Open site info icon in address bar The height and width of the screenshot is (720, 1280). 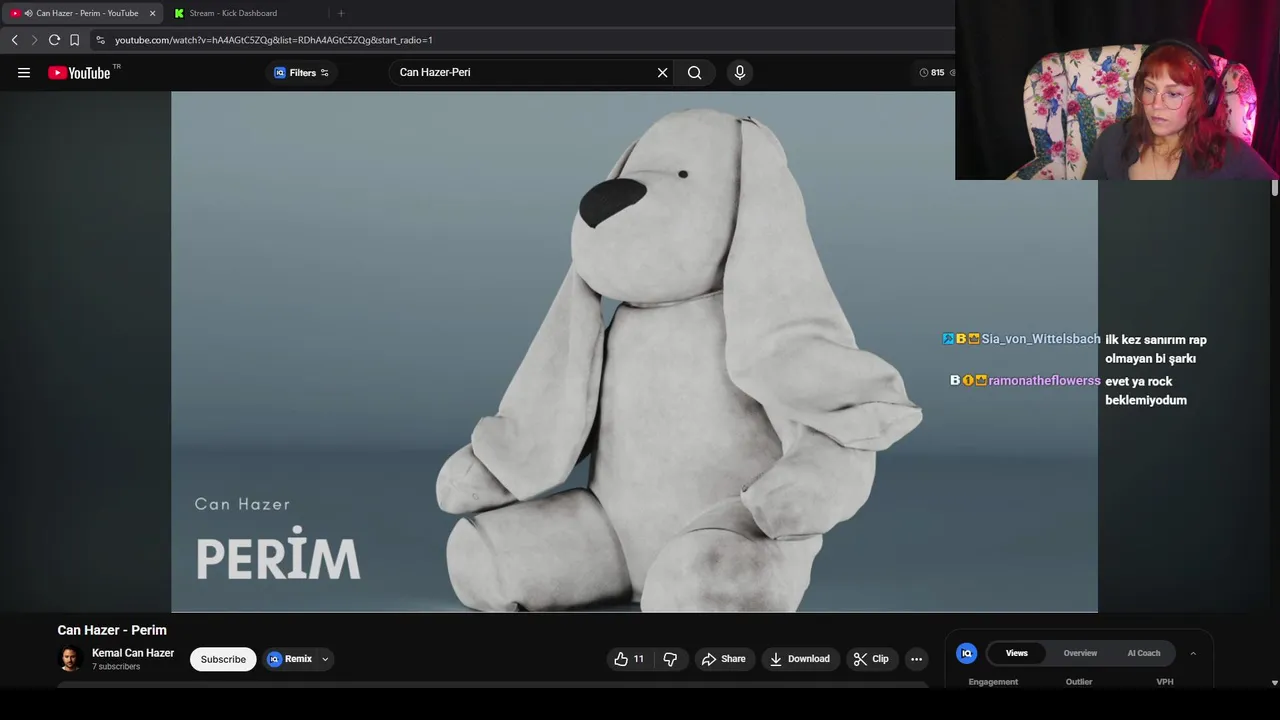point(100,40)
